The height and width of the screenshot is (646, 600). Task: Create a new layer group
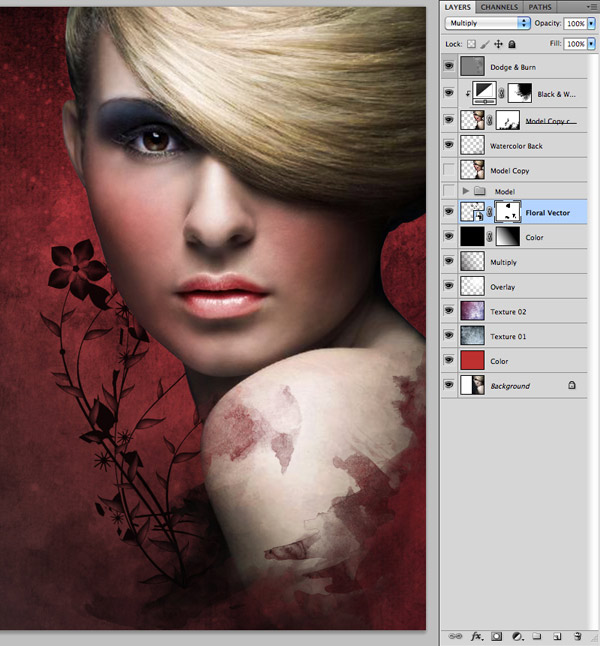tap(537, 635)
